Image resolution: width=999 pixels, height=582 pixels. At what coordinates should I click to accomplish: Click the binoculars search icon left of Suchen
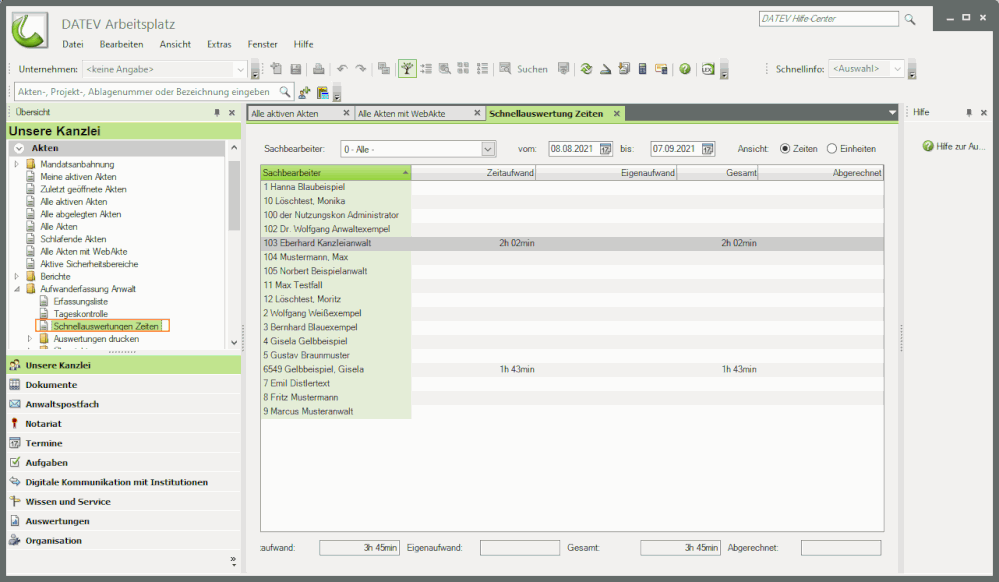coord(505,68)
